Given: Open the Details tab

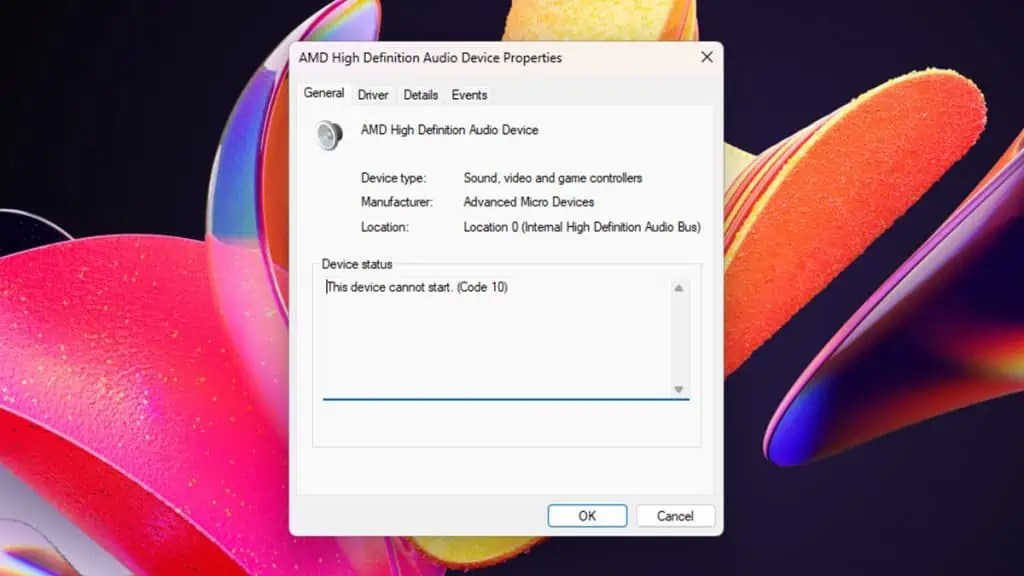Looking at the screenshot, I should [420, 94].
